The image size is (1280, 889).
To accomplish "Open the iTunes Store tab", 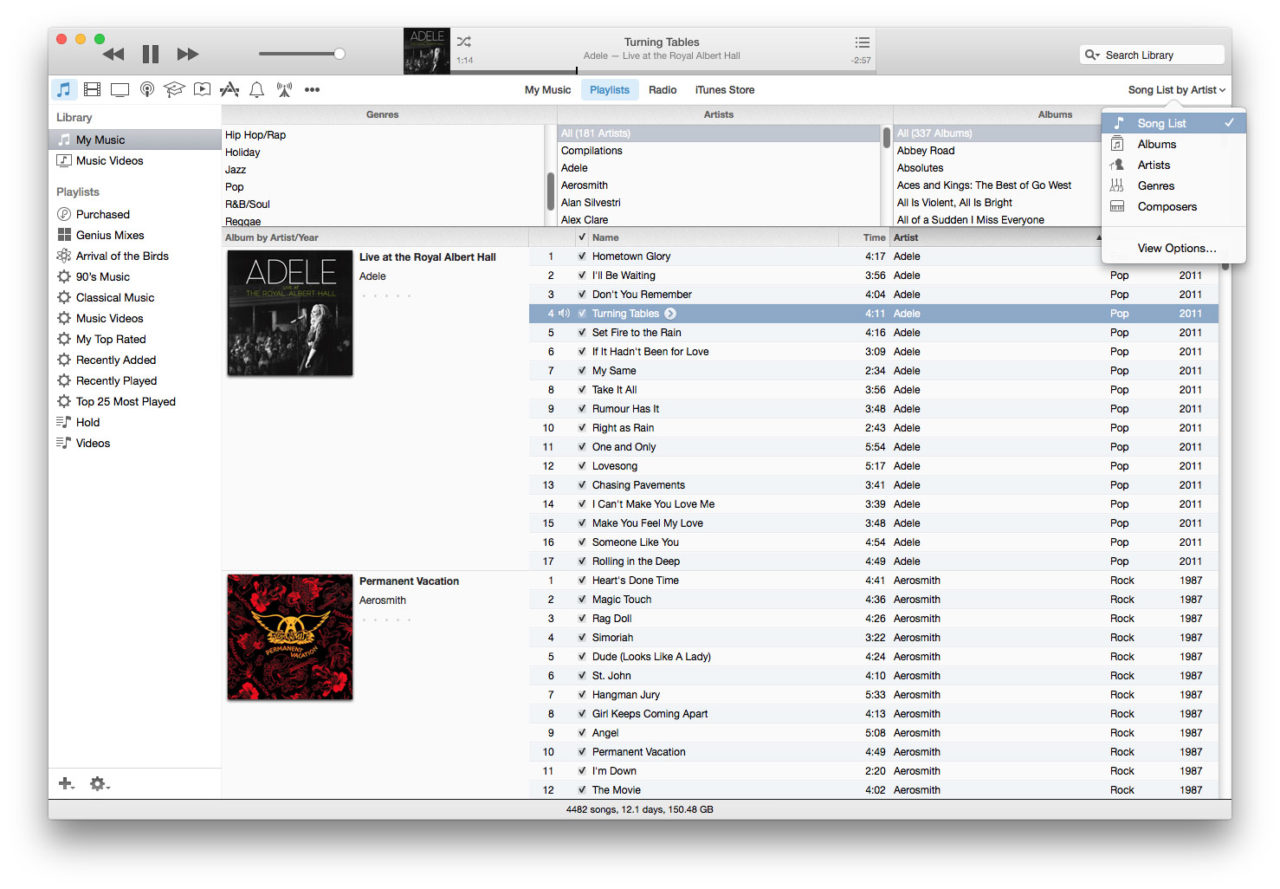I will [x=724, y=89].
